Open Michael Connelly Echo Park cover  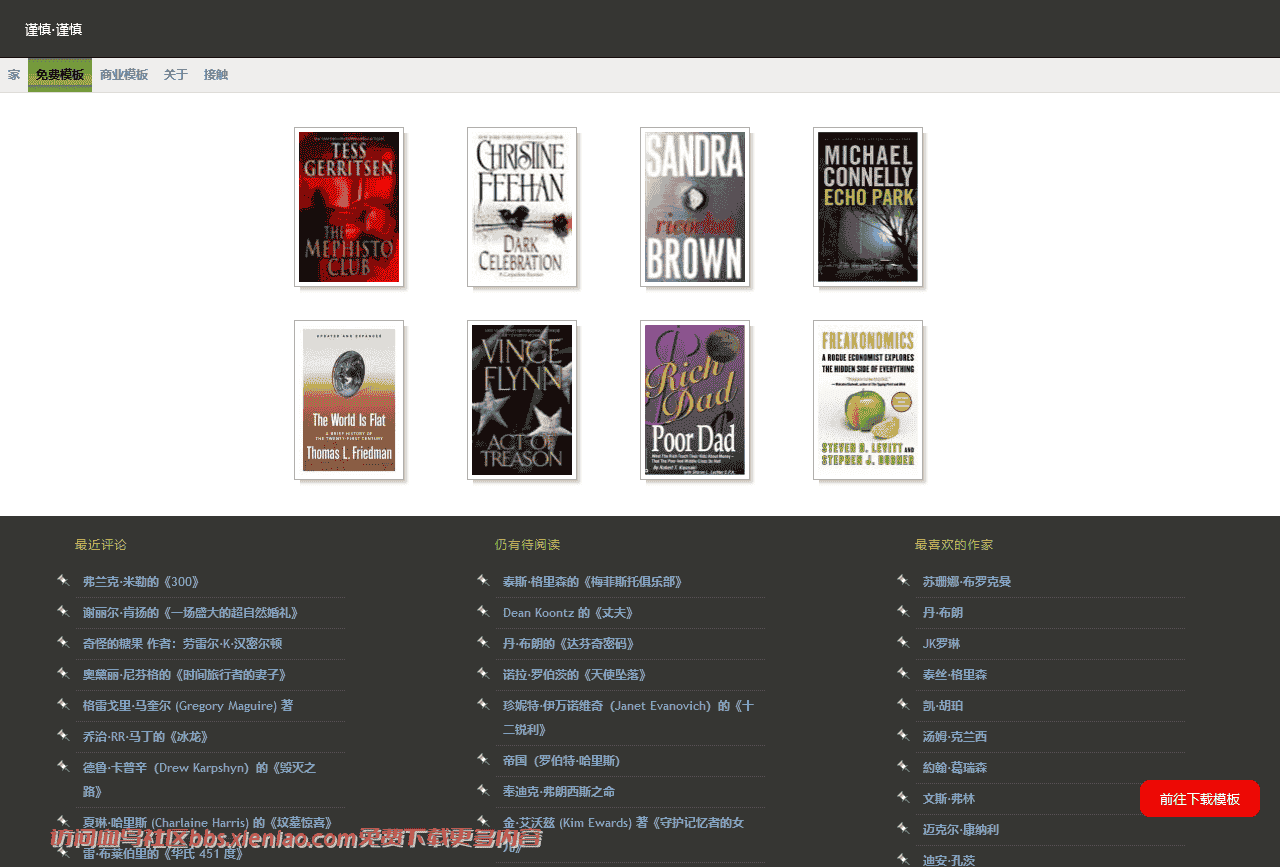pos(868,207)
